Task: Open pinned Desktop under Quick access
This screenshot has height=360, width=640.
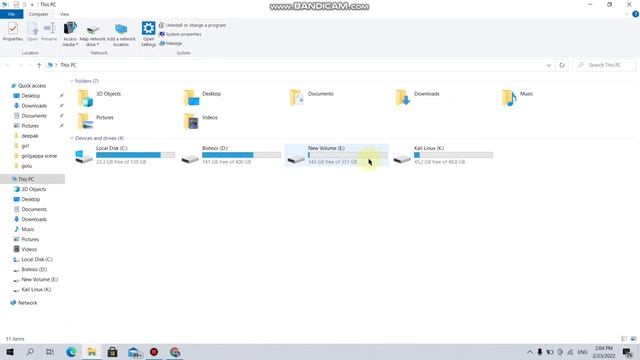Action: 31,96
